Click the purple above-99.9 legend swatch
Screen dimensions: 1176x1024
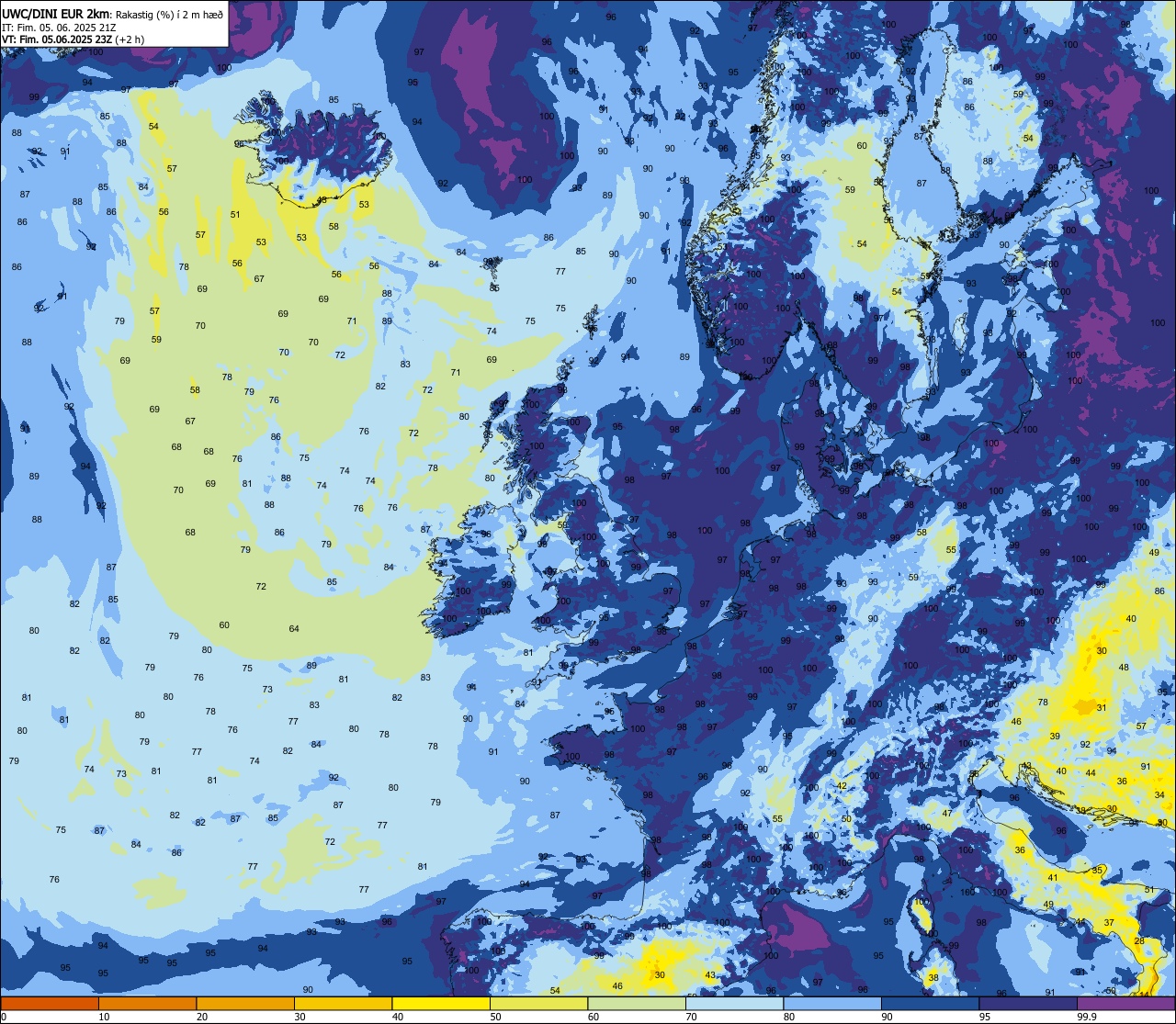[1126, 1003]
